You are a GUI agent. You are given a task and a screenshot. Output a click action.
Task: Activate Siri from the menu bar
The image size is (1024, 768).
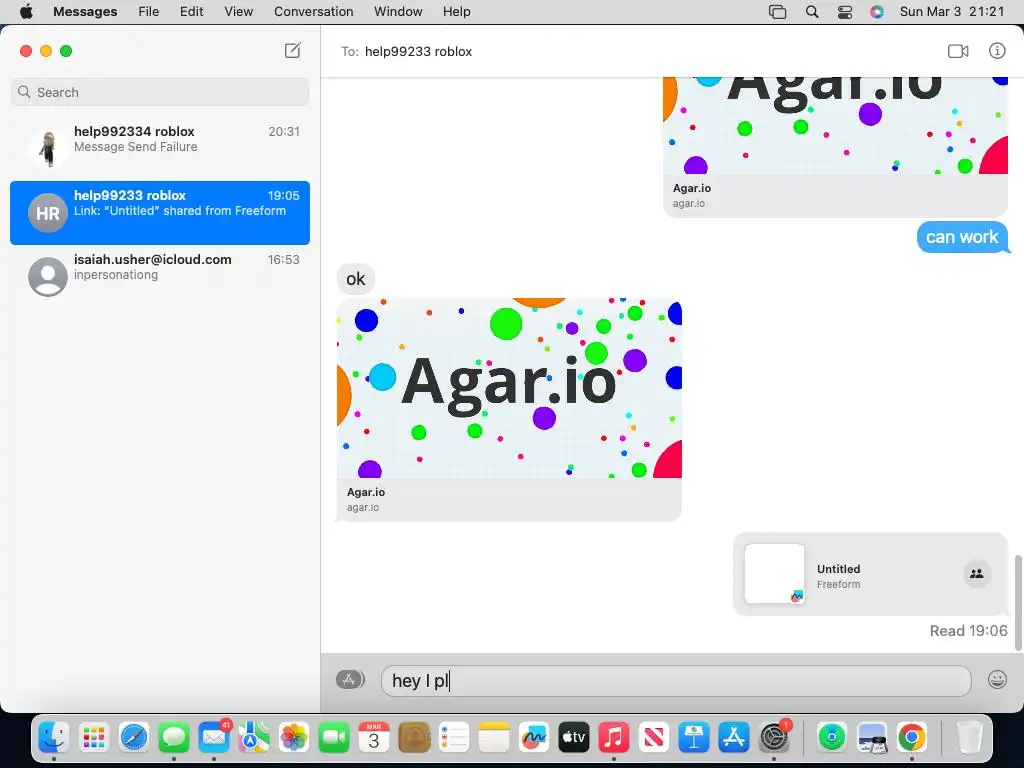click(877, 12)
